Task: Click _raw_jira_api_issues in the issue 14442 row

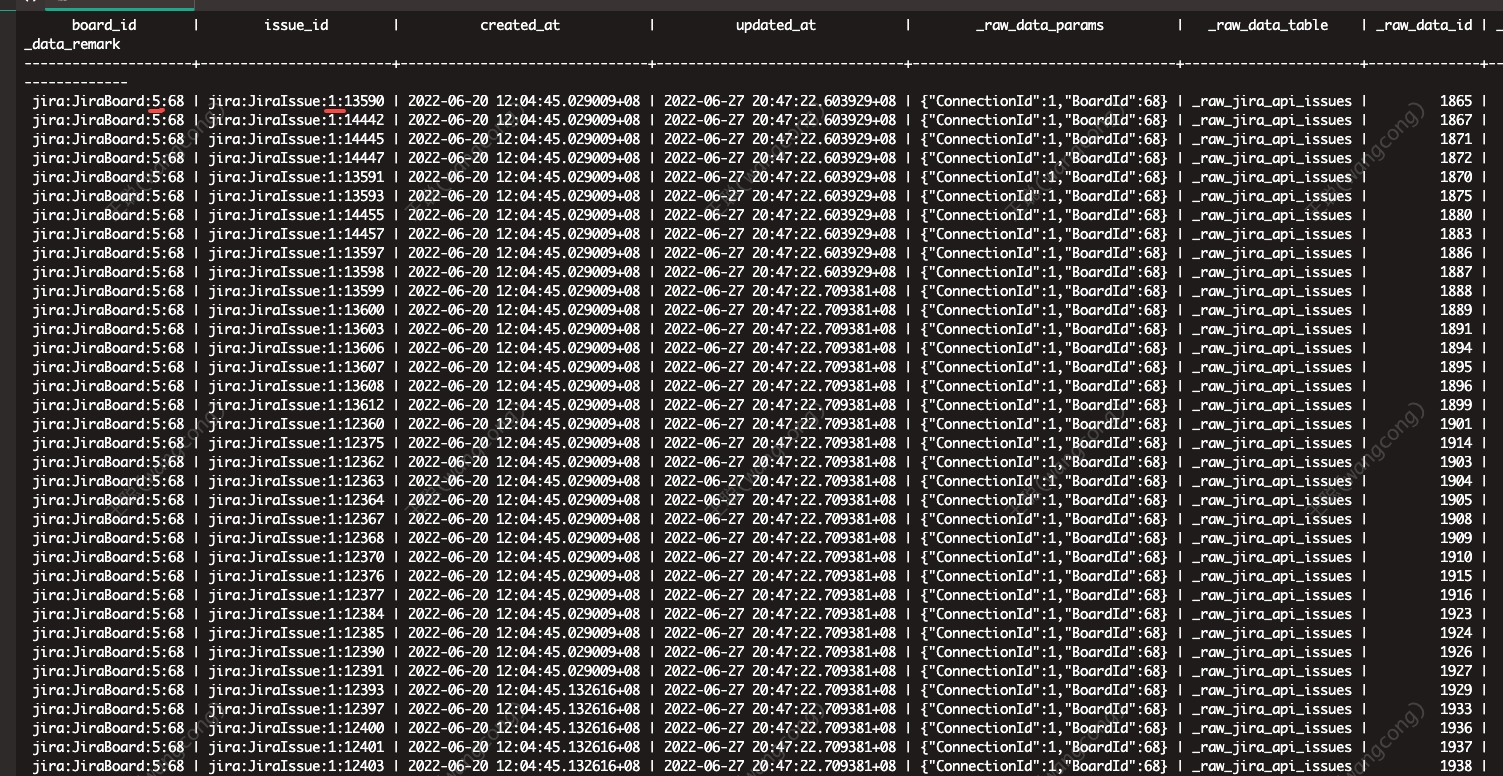Action: point(1272,120)
